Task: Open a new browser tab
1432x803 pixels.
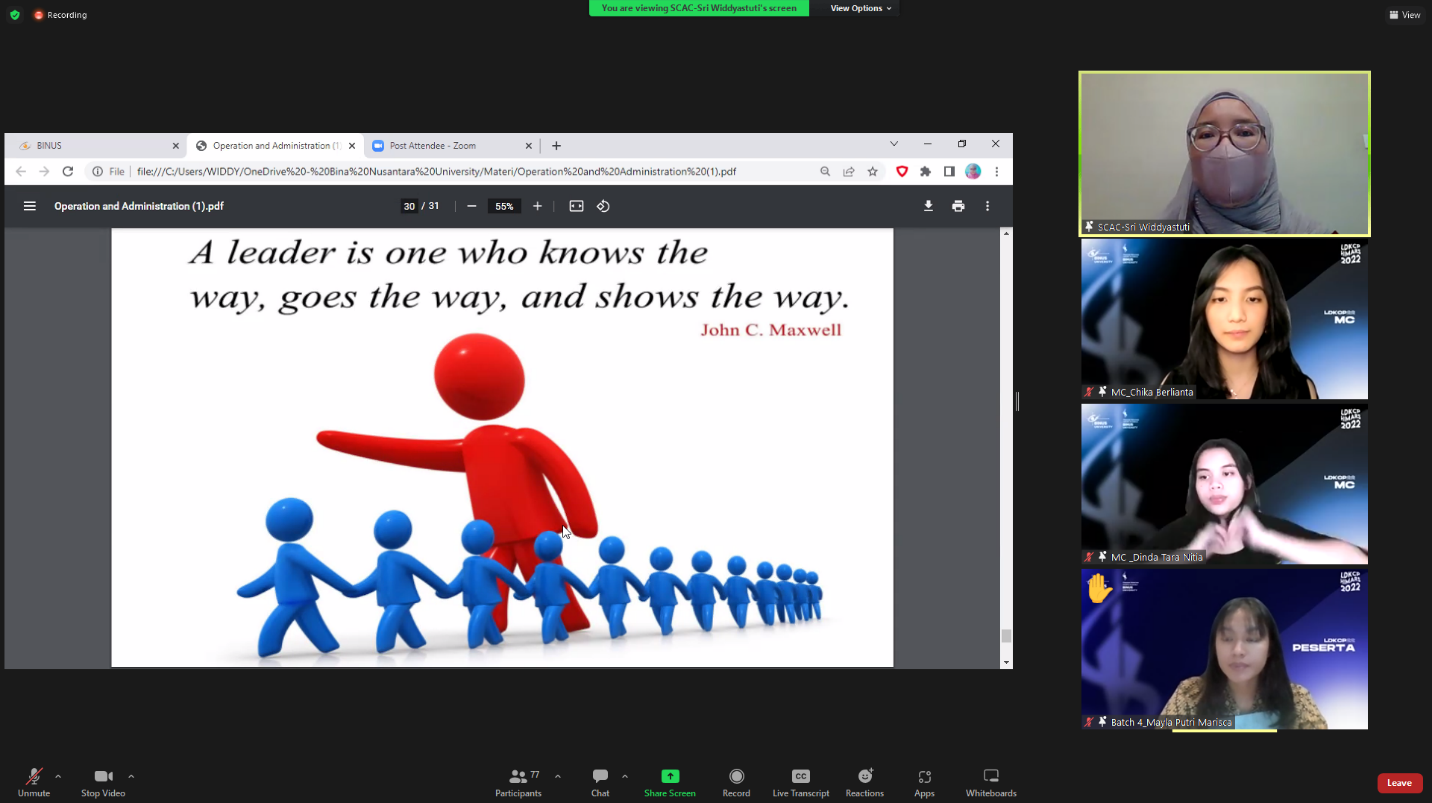Action: coord(557,146)
